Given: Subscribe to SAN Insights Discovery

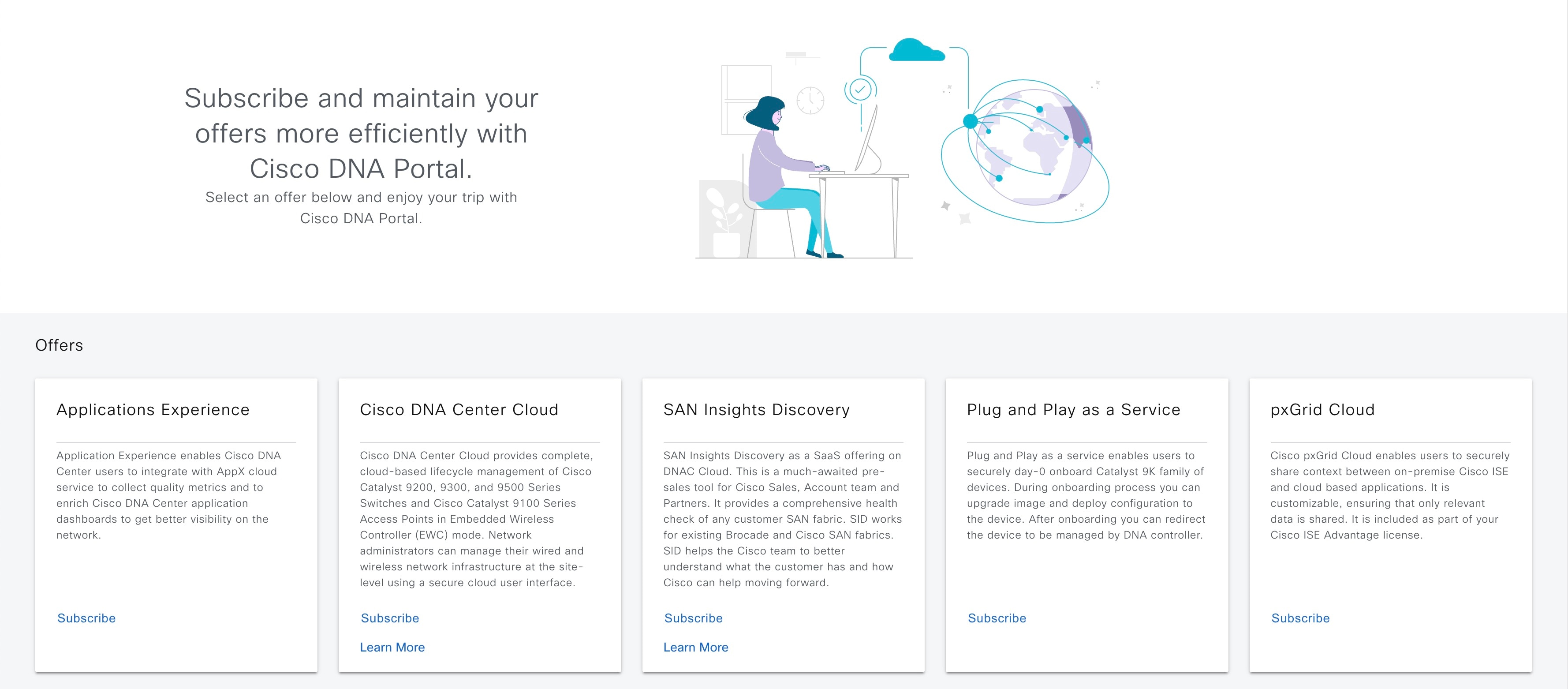Looking at the screenshot, I should click(x=693, y=618).
